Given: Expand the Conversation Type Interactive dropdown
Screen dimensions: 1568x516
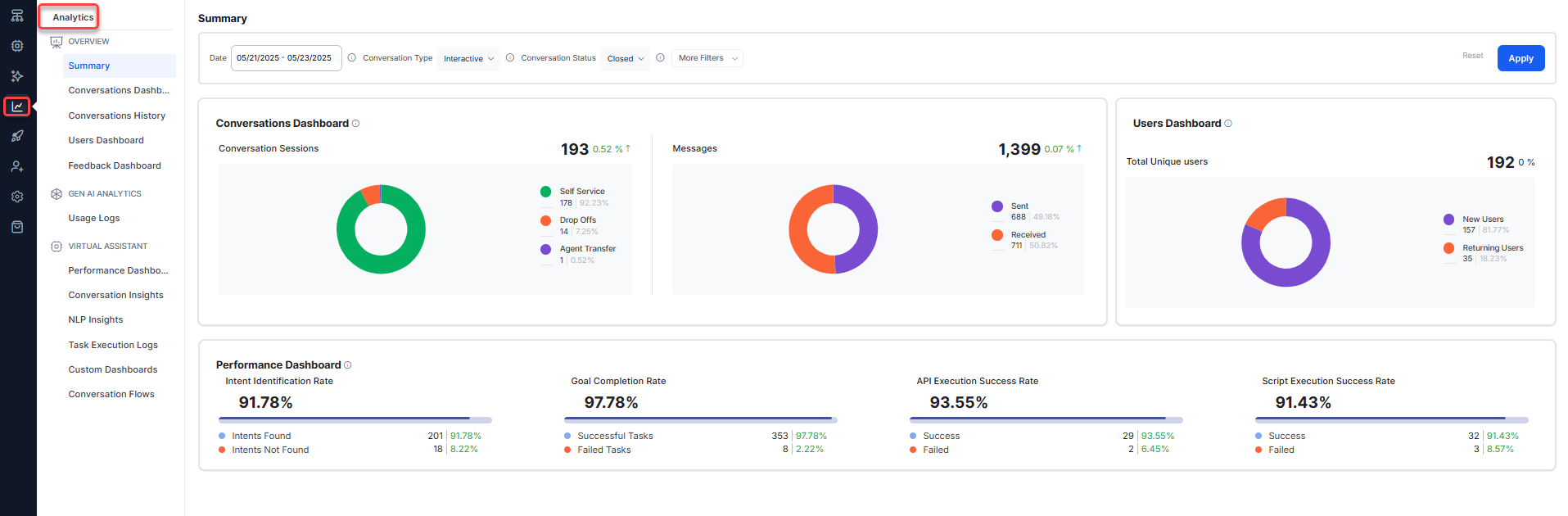Looking at the screenshot, I should pos(468,59).
